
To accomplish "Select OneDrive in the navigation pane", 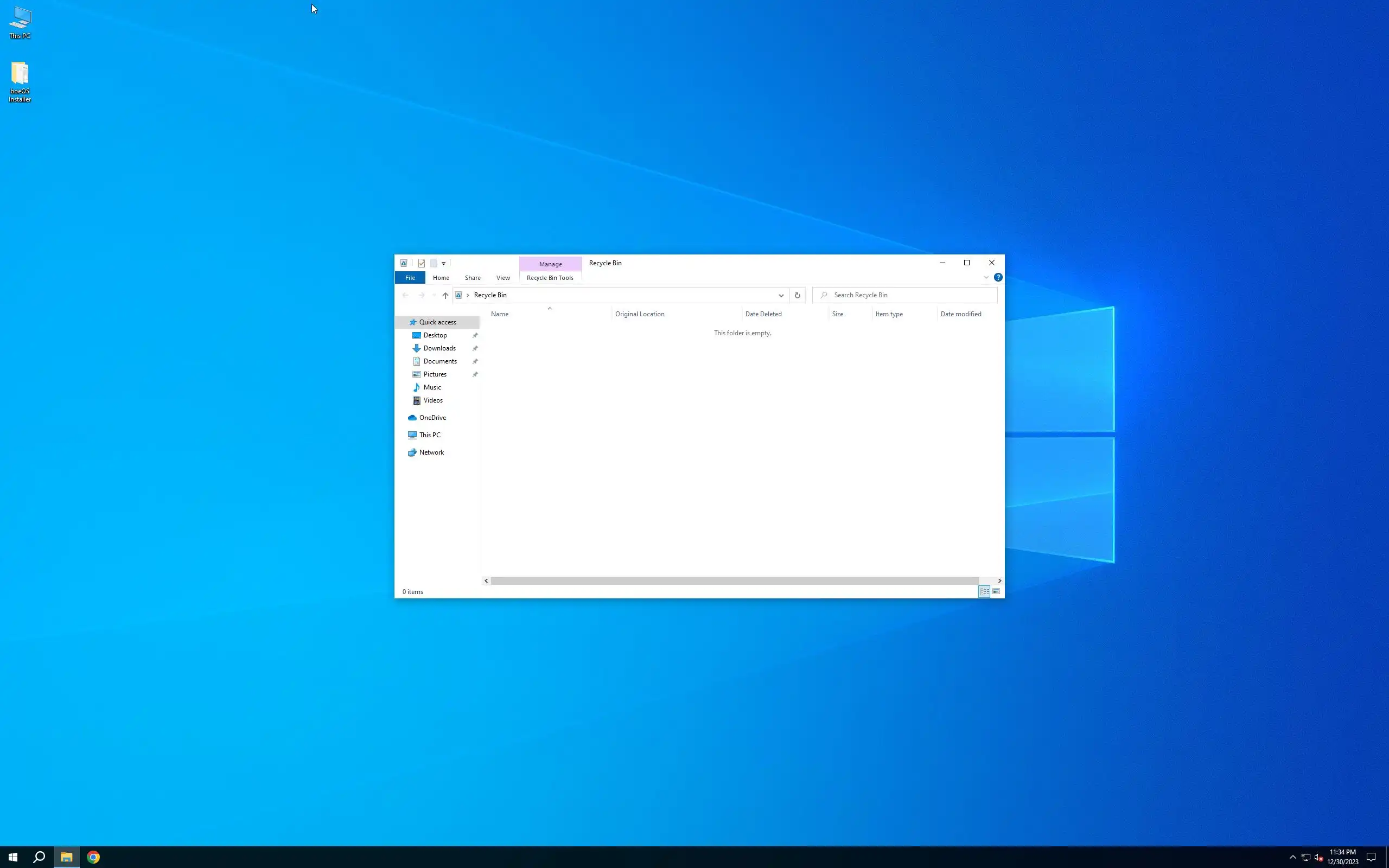I will point(432,418).
